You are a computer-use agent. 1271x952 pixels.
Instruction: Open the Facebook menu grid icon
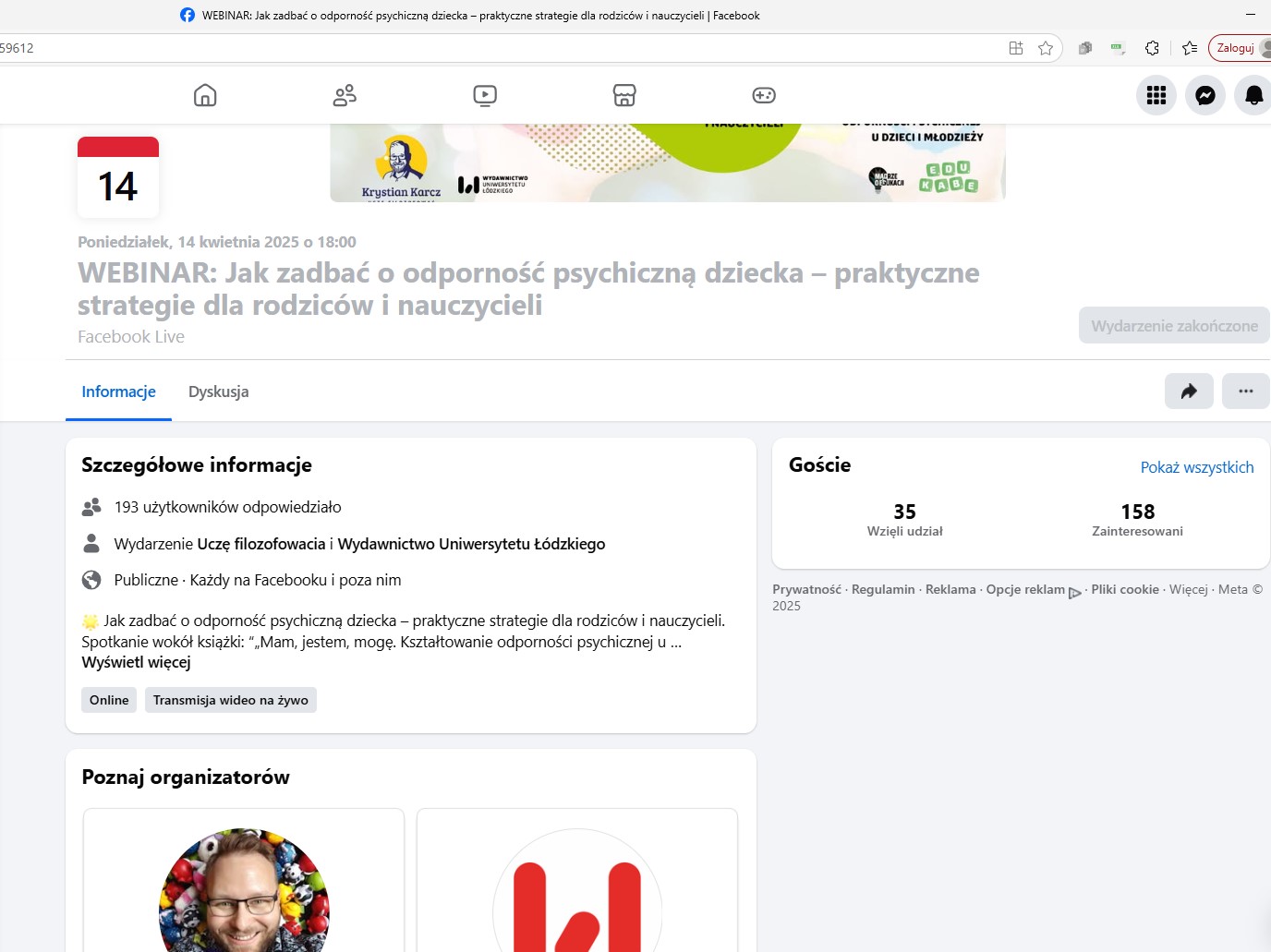click(x=1156, y=95)
